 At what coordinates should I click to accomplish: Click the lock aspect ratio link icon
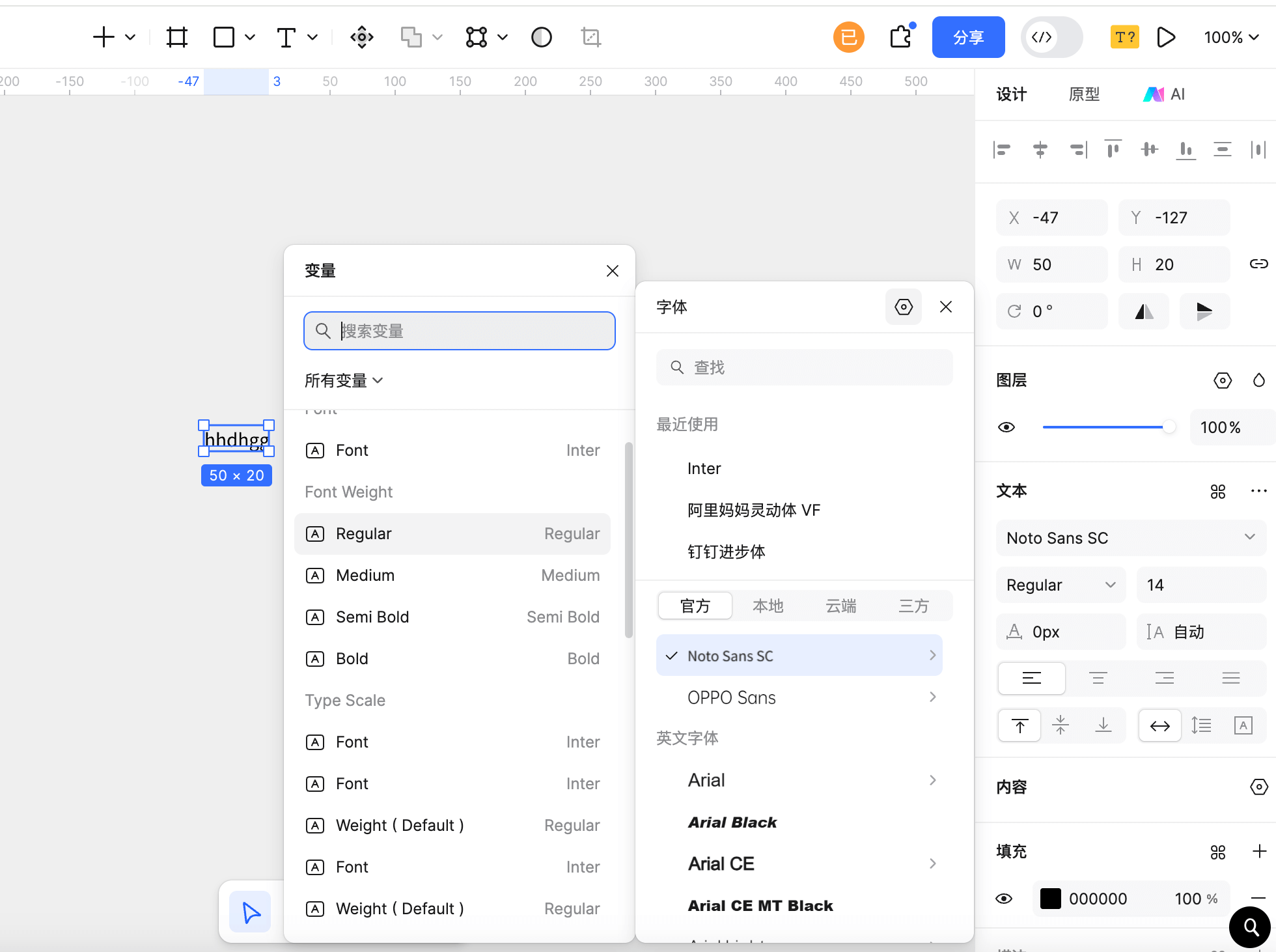(x=1258, y=264)
